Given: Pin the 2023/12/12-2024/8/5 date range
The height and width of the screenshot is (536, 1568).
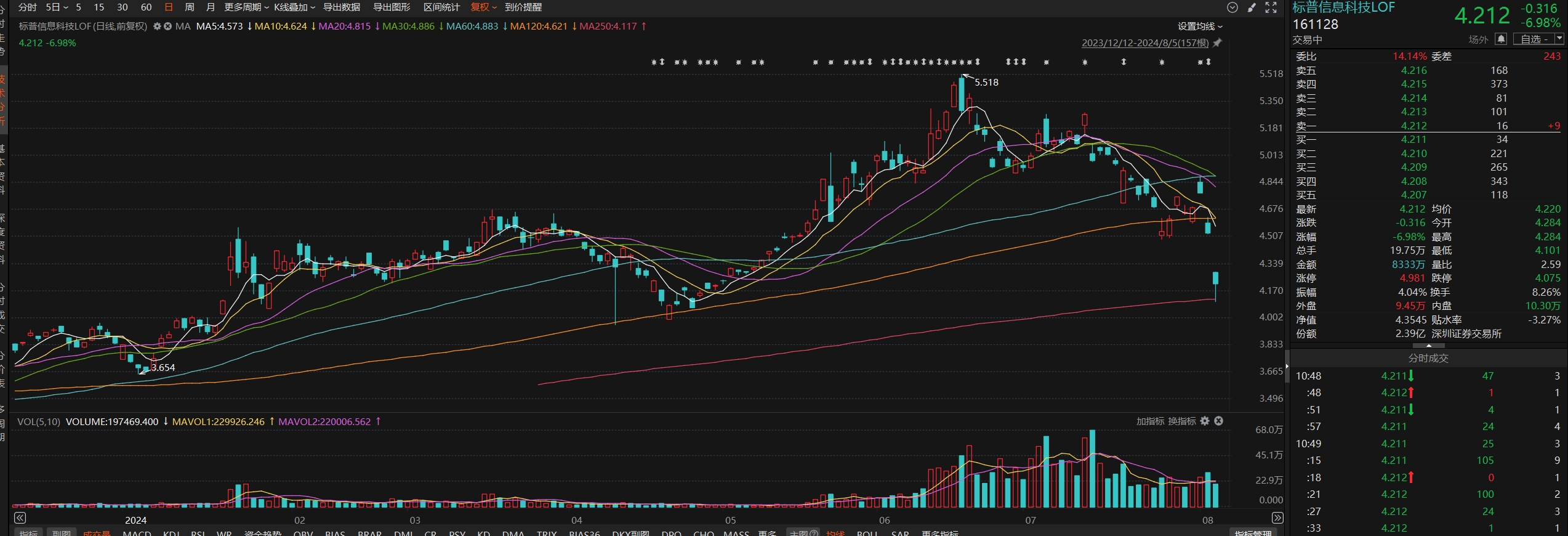Looking at the screenshot, I should click(1217, 43).
